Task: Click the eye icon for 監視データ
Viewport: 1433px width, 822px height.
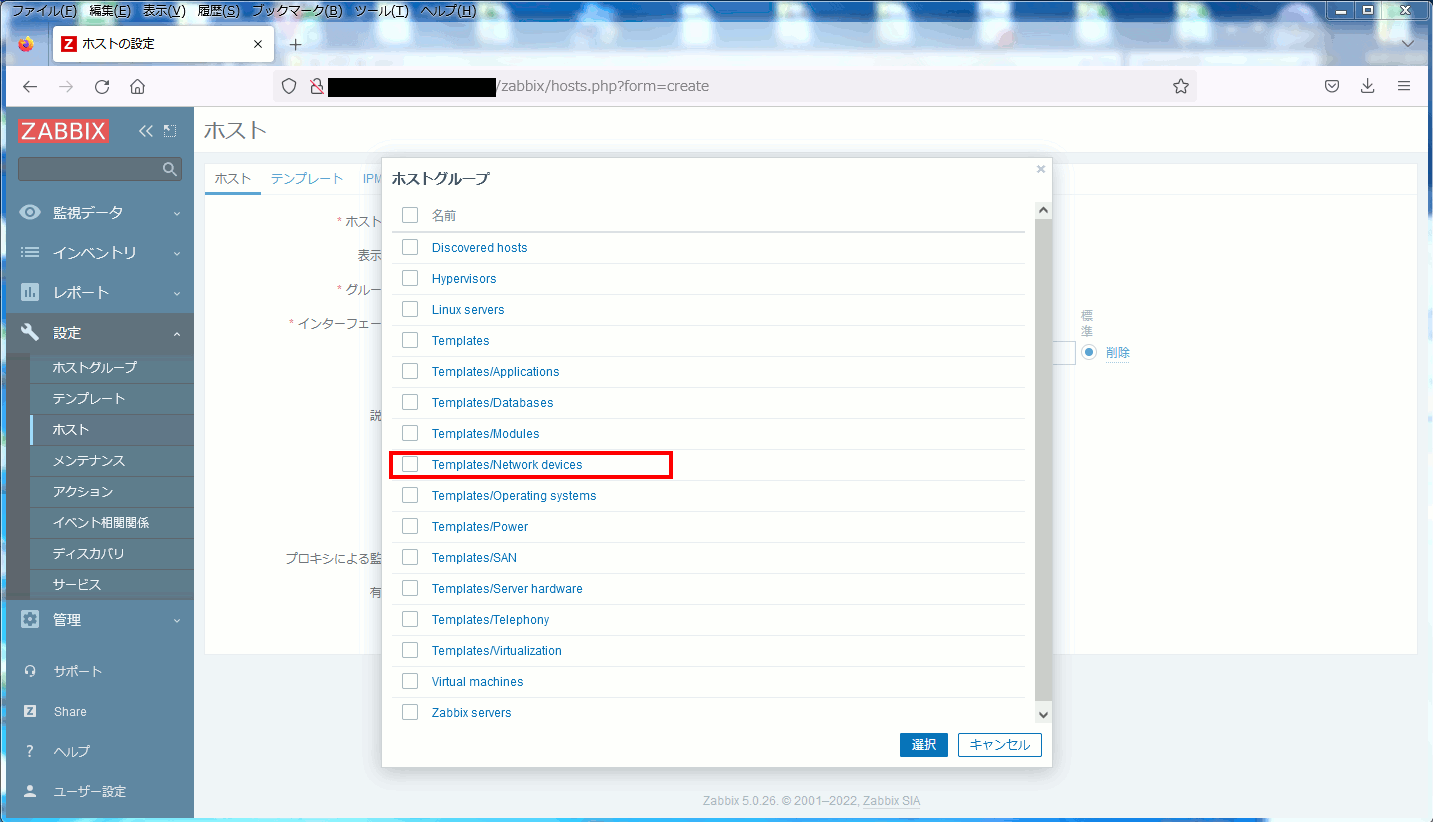Action: pos(31,212)
